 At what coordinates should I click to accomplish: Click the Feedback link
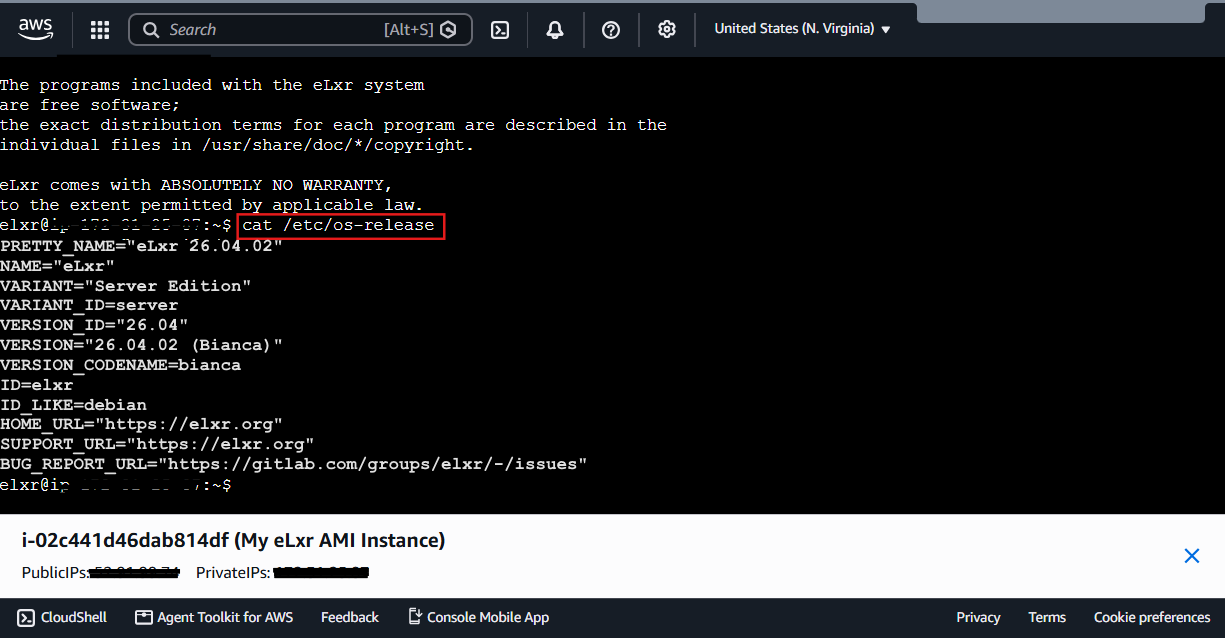(x=350, y=617)
